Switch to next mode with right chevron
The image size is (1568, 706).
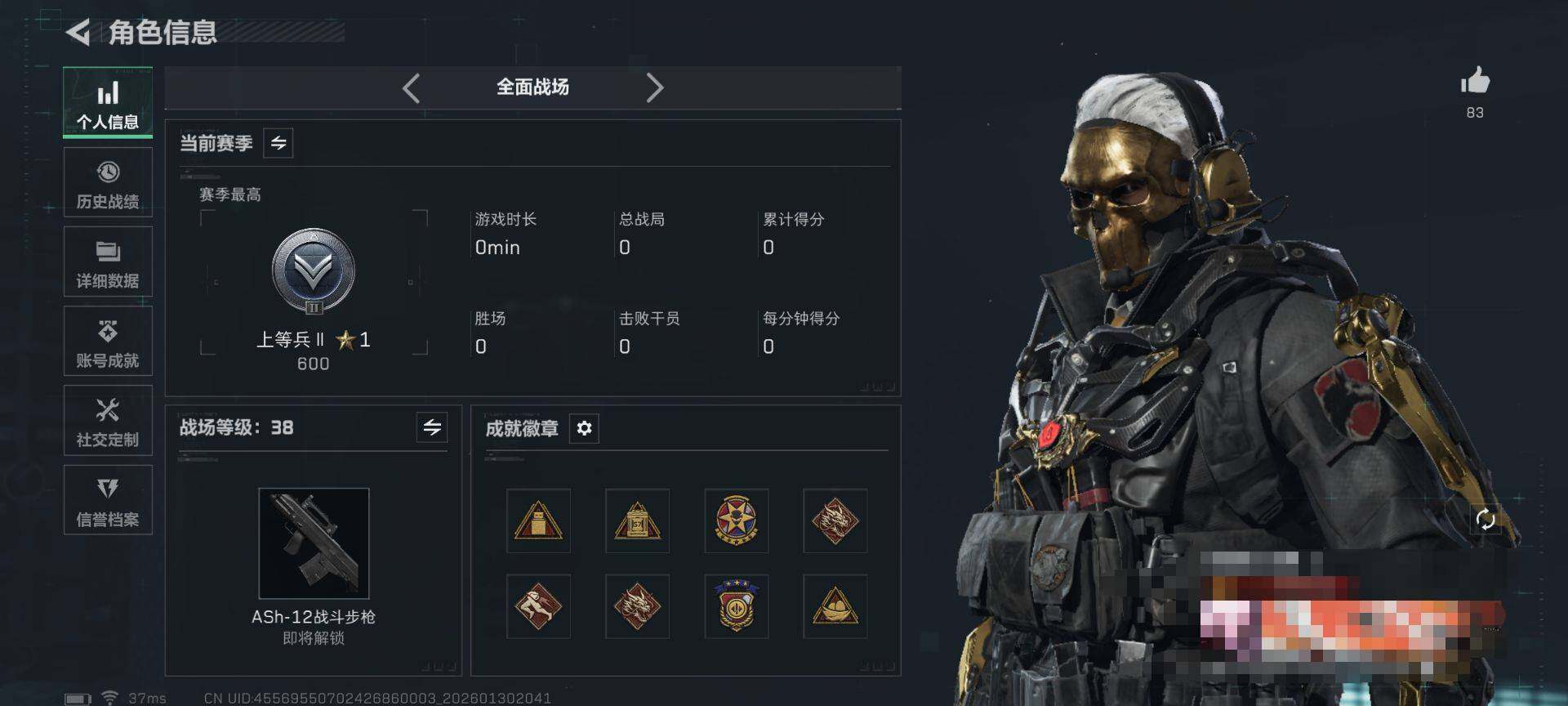click(x=655, y=87)
